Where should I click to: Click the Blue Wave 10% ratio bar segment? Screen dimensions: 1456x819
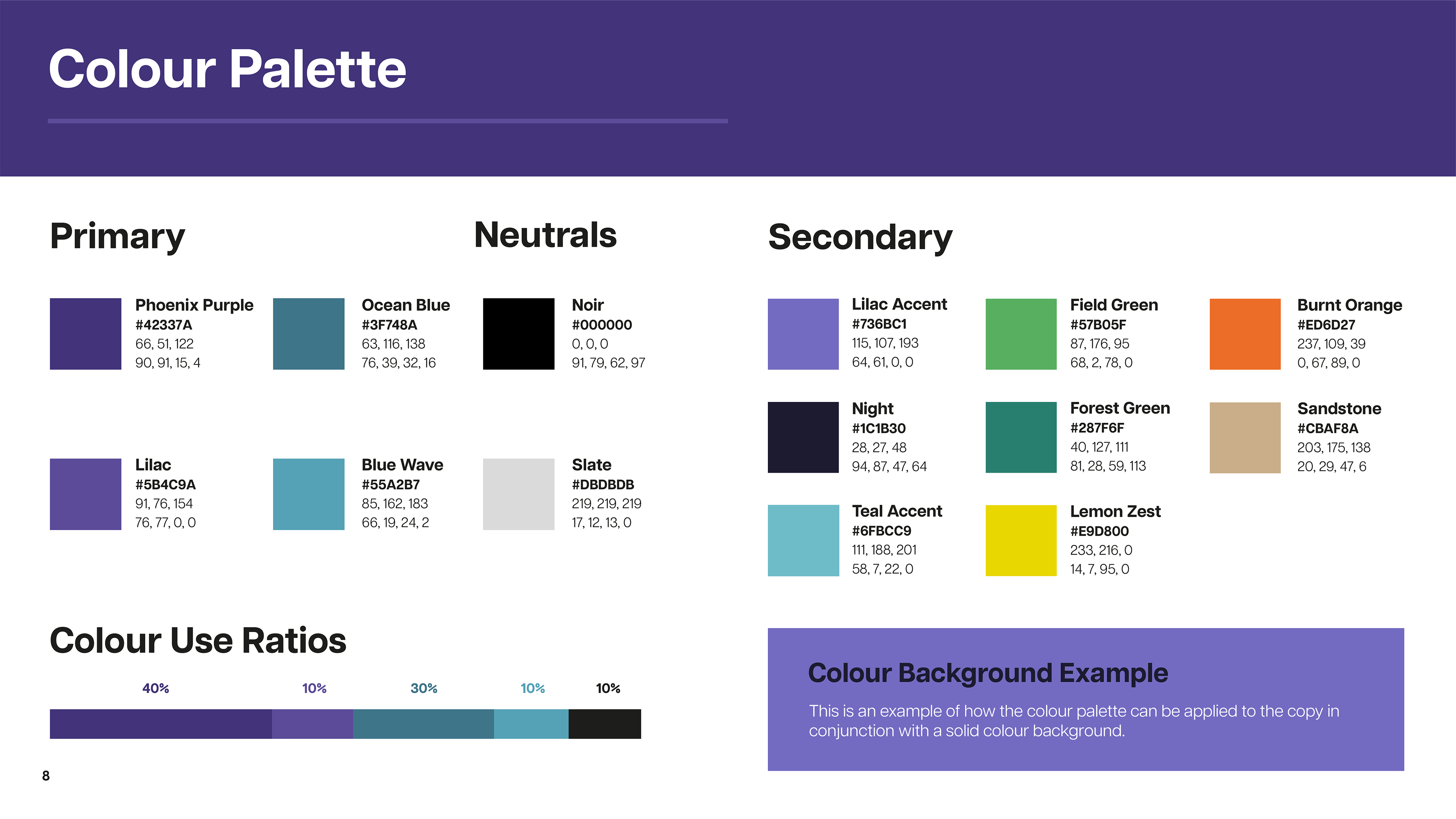pyautogui.click(x=531, y=724)
